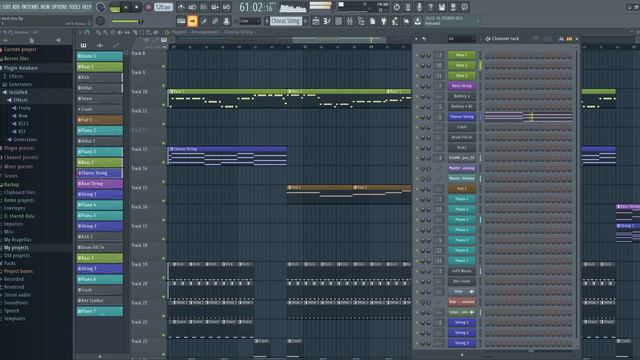Click the question mark help icon
This screenshot has height=360, width=640.
[431, 7]
